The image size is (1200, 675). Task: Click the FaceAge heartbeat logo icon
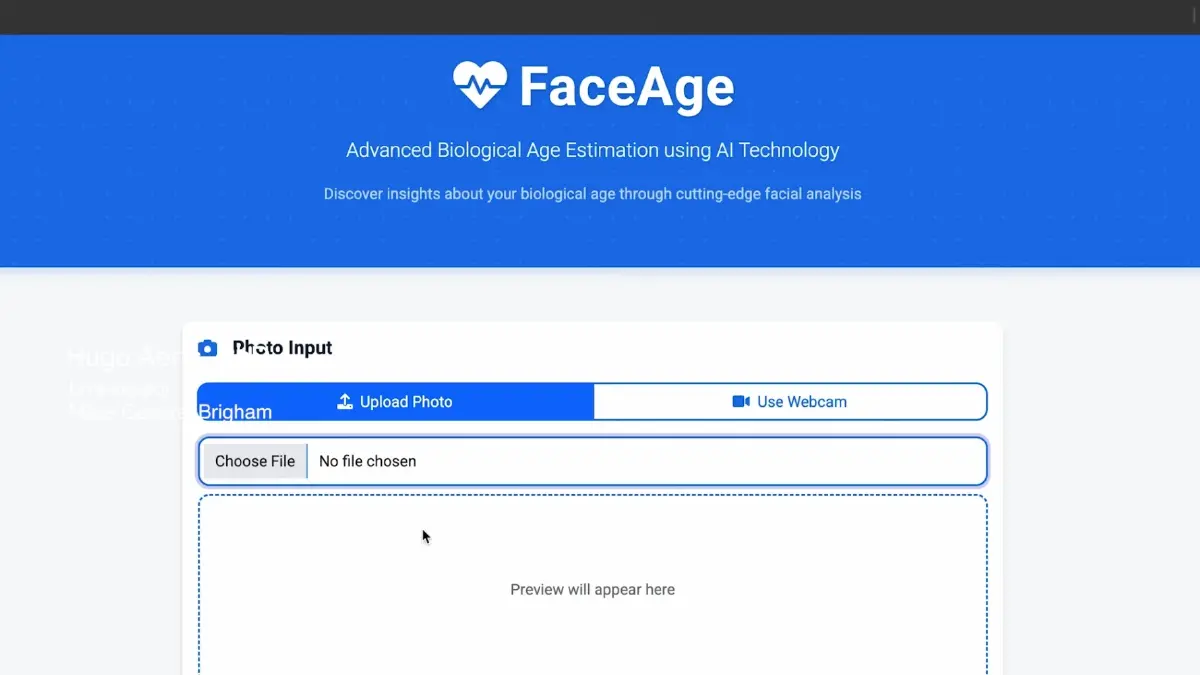[482, 82]
